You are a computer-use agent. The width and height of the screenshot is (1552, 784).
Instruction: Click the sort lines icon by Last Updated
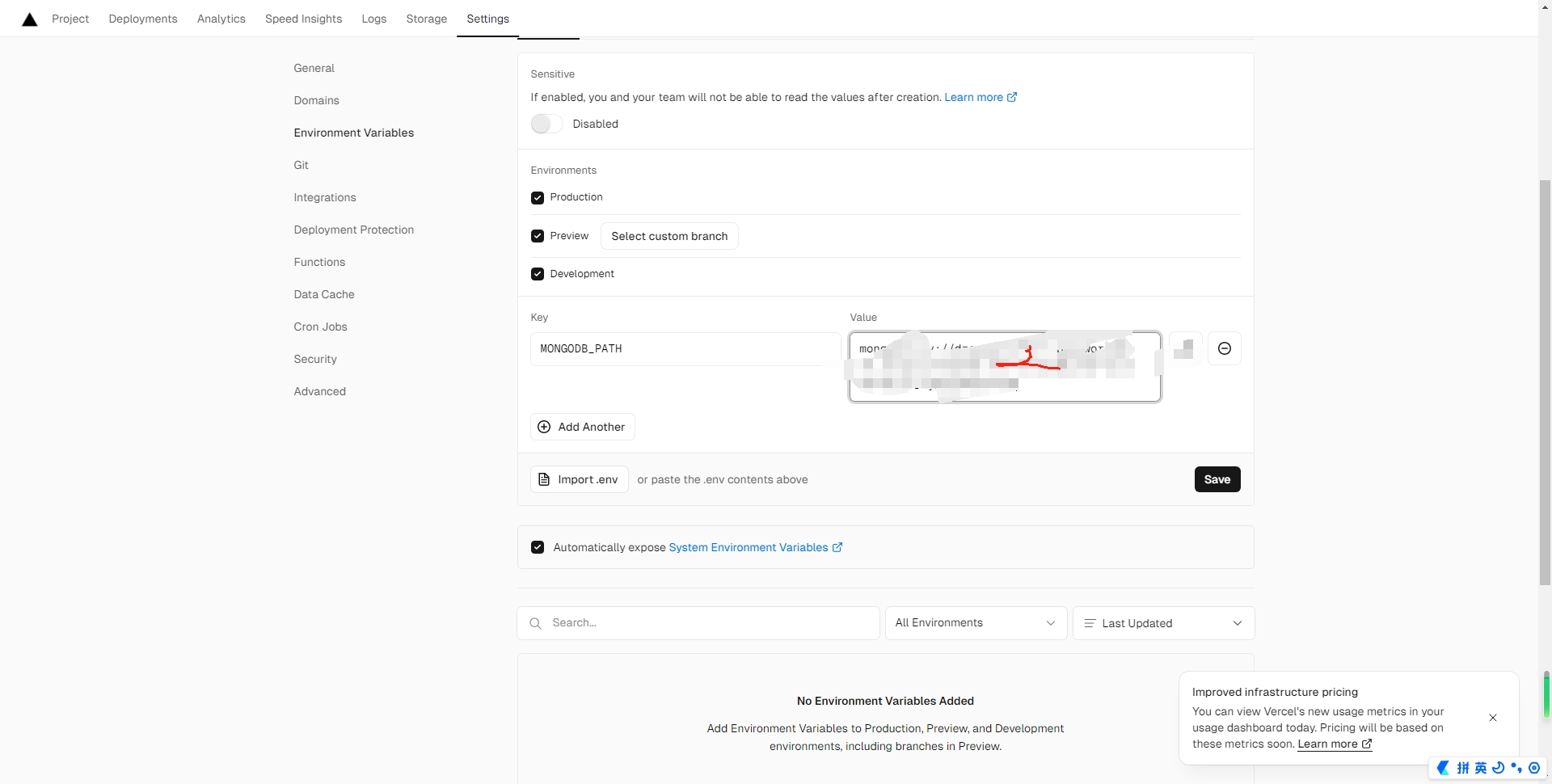(x=1090, y=623)
